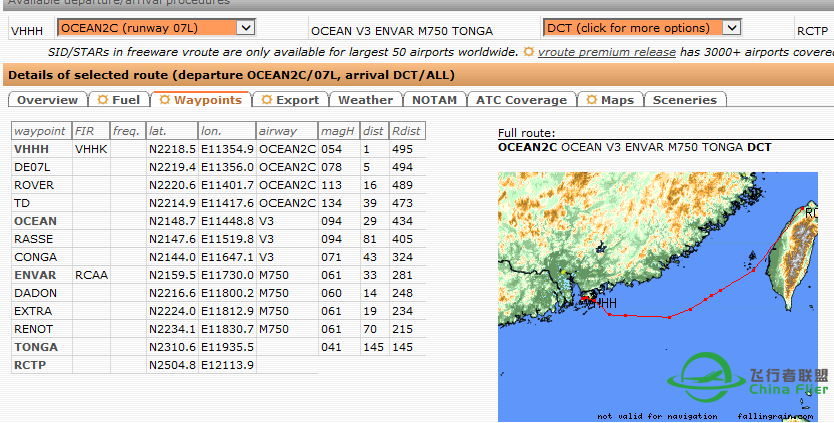Click the Full route text string

click(x=635, y=147)
